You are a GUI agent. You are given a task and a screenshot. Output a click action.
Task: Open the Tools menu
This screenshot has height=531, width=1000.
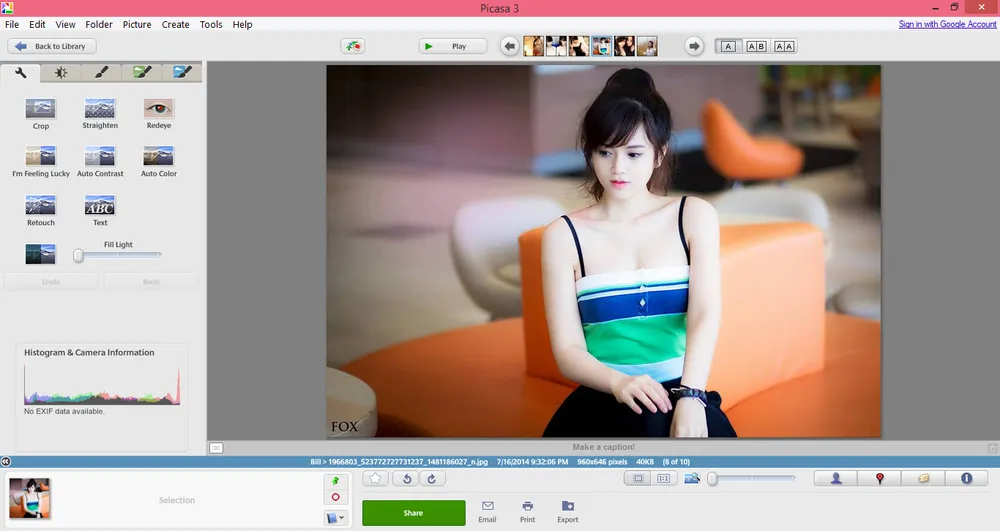click(211, 24)
